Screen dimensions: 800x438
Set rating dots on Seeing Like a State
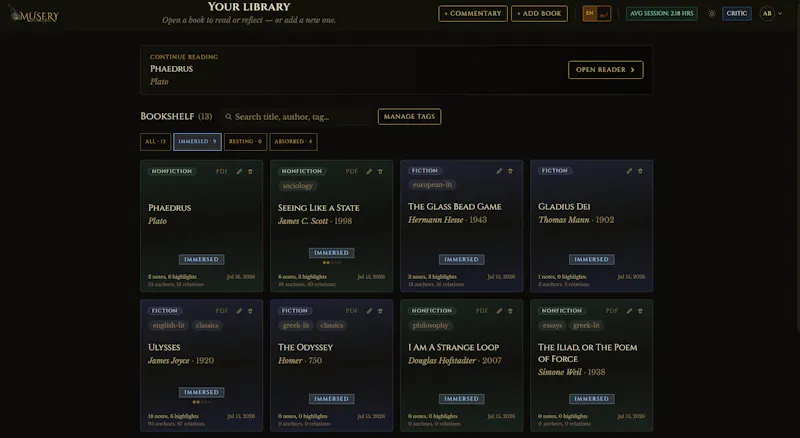pyautogui.click(x=332, y=262)
